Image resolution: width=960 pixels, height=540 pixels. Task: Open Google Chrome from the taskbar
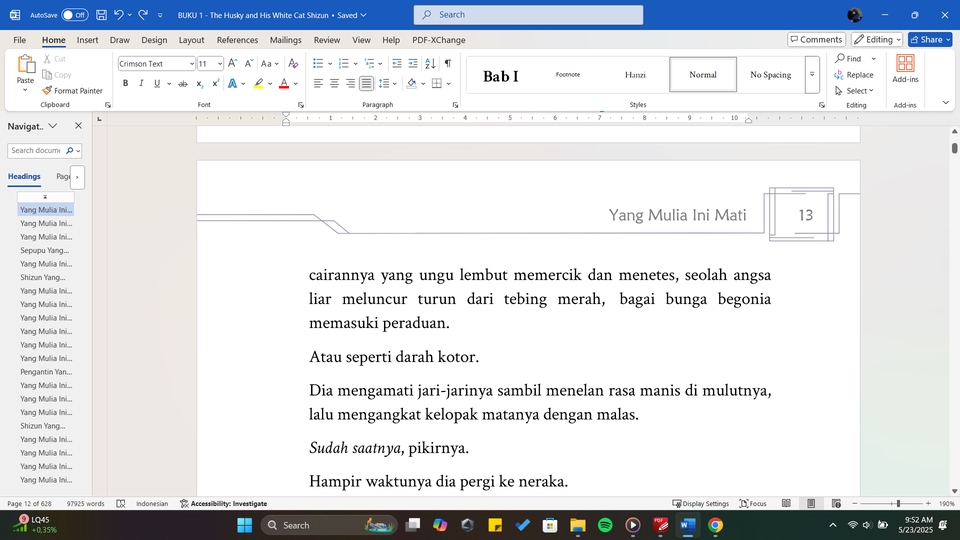point(715,525)
